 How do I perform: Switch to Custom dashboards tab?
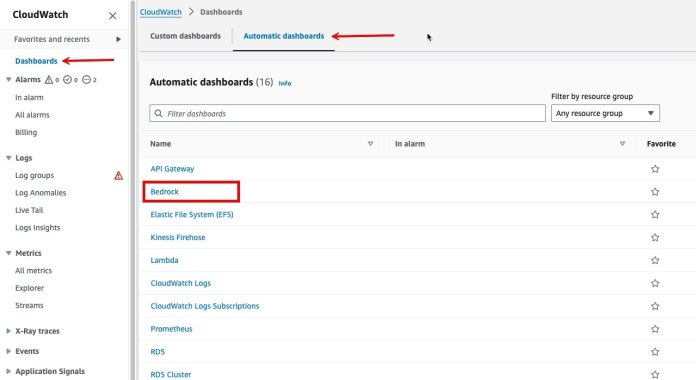tap(185, 36)
